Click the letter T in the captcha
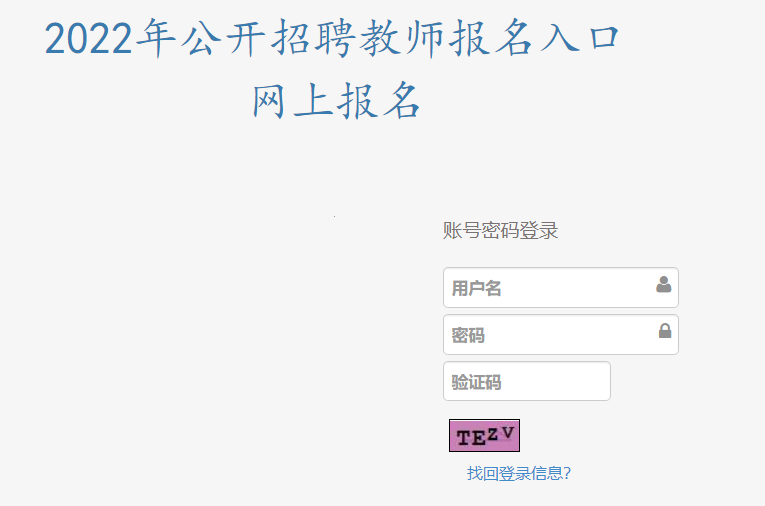 click(x=463, y=437)
